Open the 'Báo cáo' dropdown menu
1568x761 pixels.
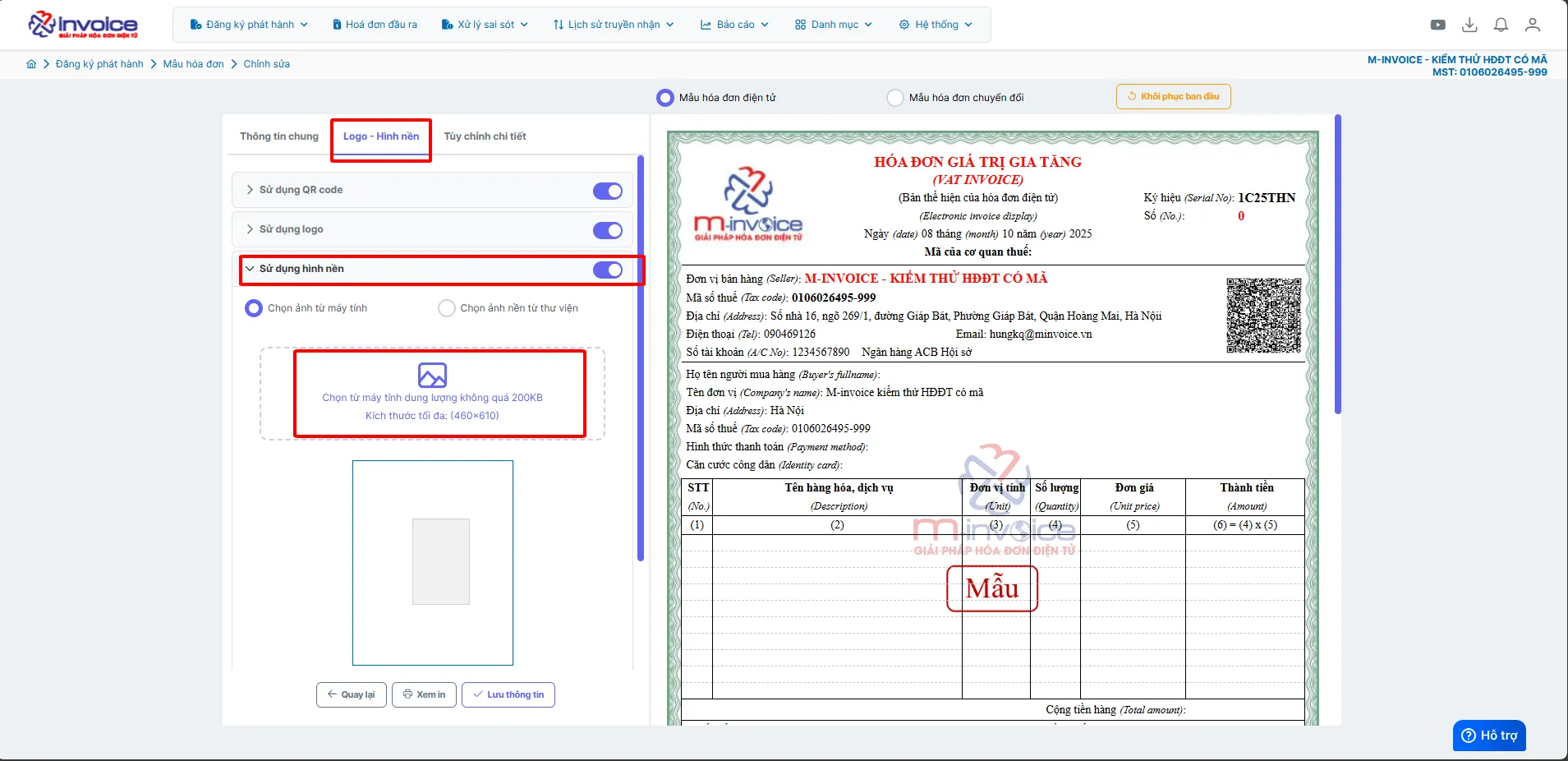(734, 25)
